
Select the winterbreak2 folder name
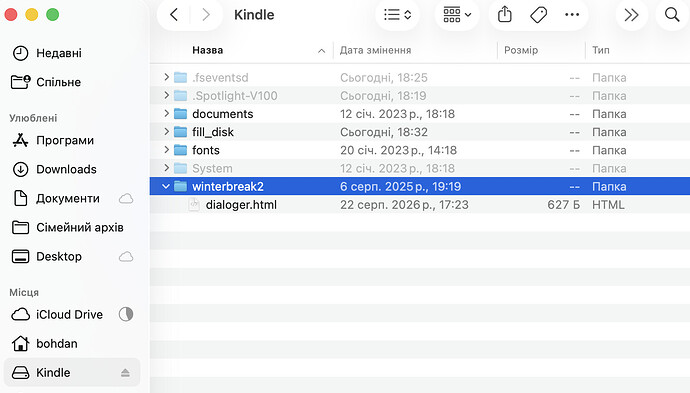tap(228, 187)
